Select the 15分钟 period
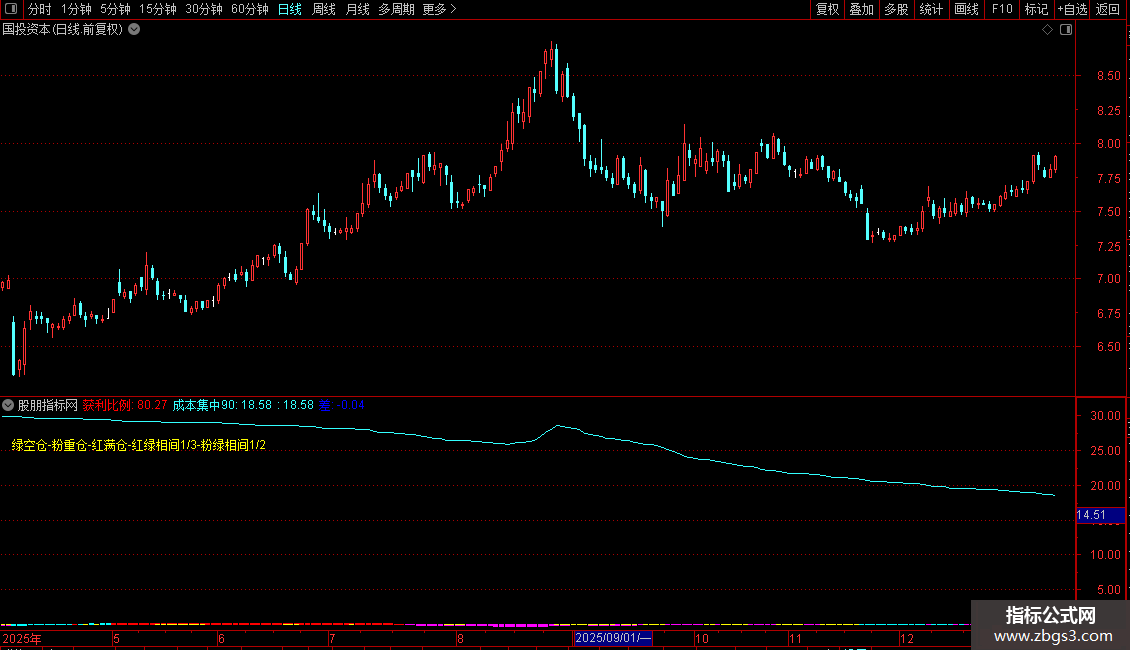This screenshot has width=1130, height=650. click(x=158, y=9)
